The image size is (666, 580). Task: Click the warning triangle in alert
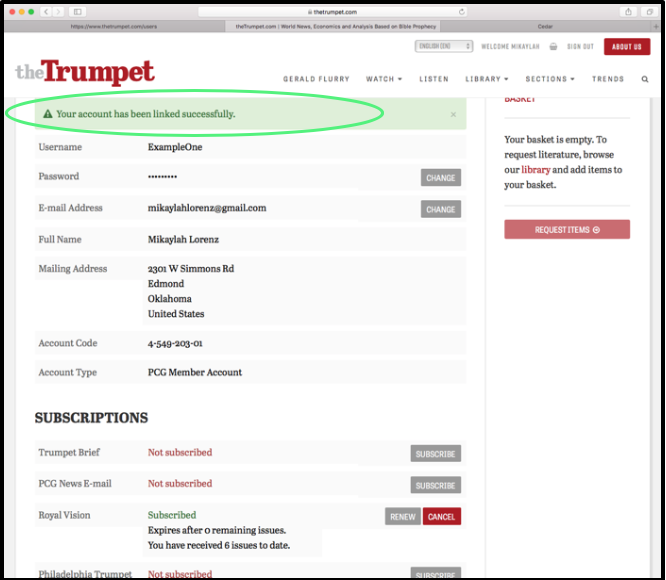pyautogui.click(x=48, y=114)
